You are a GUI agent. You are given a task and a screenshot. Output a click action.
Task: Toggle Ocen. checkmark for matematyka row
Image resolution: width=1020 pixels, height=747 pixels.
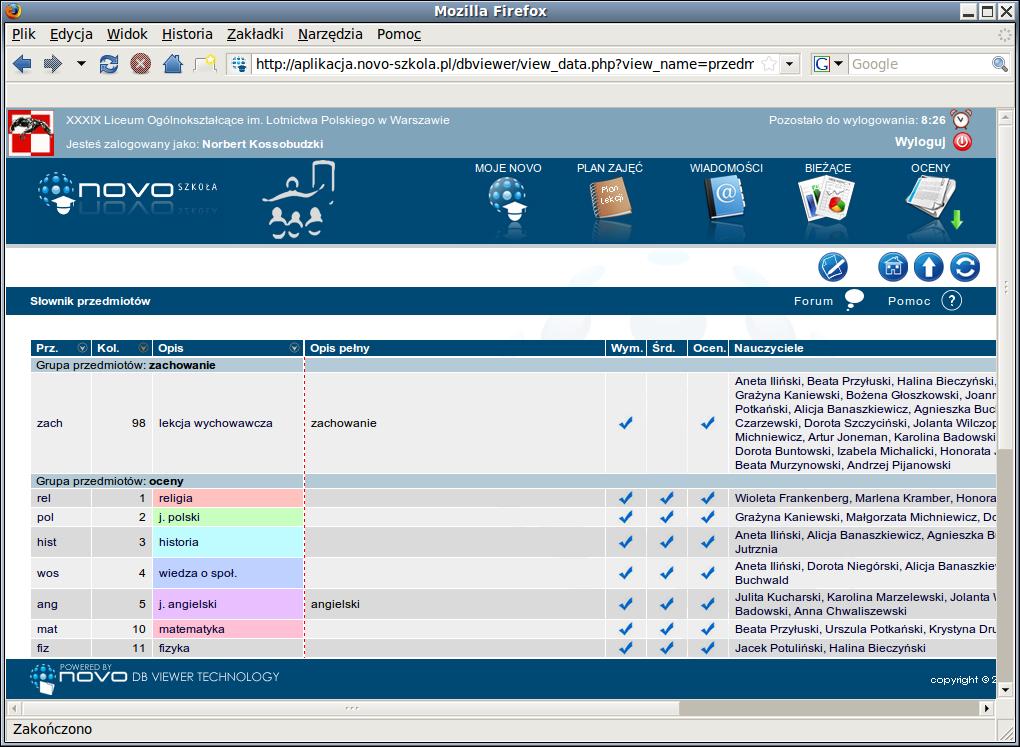point(708,629)
